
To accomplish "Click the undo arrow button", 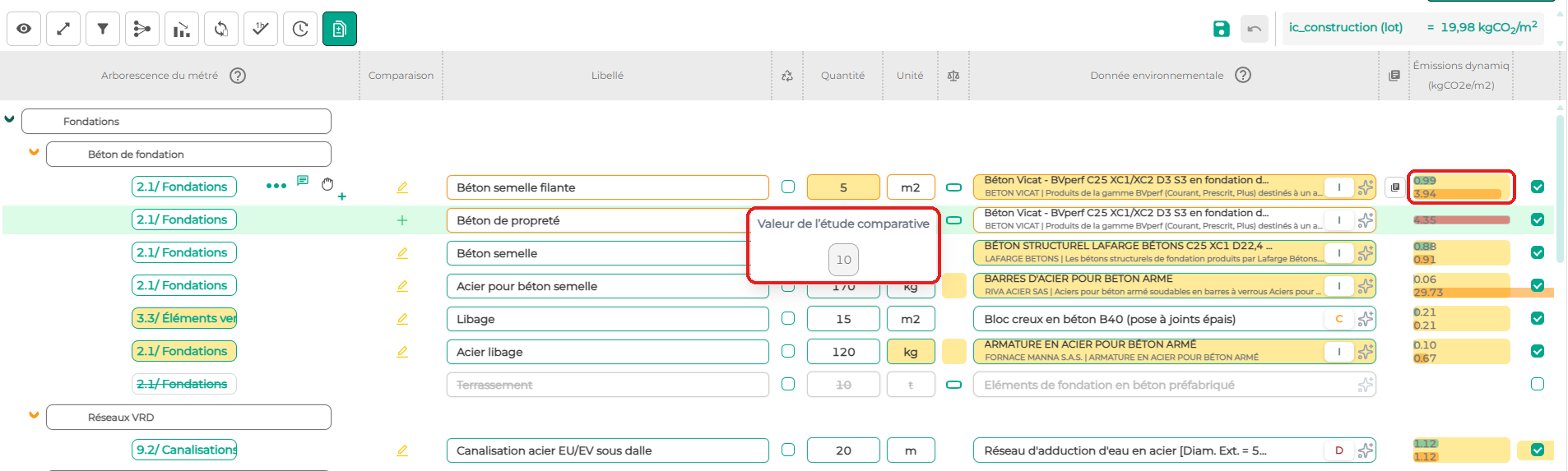I will click(x=1255, y=29).
